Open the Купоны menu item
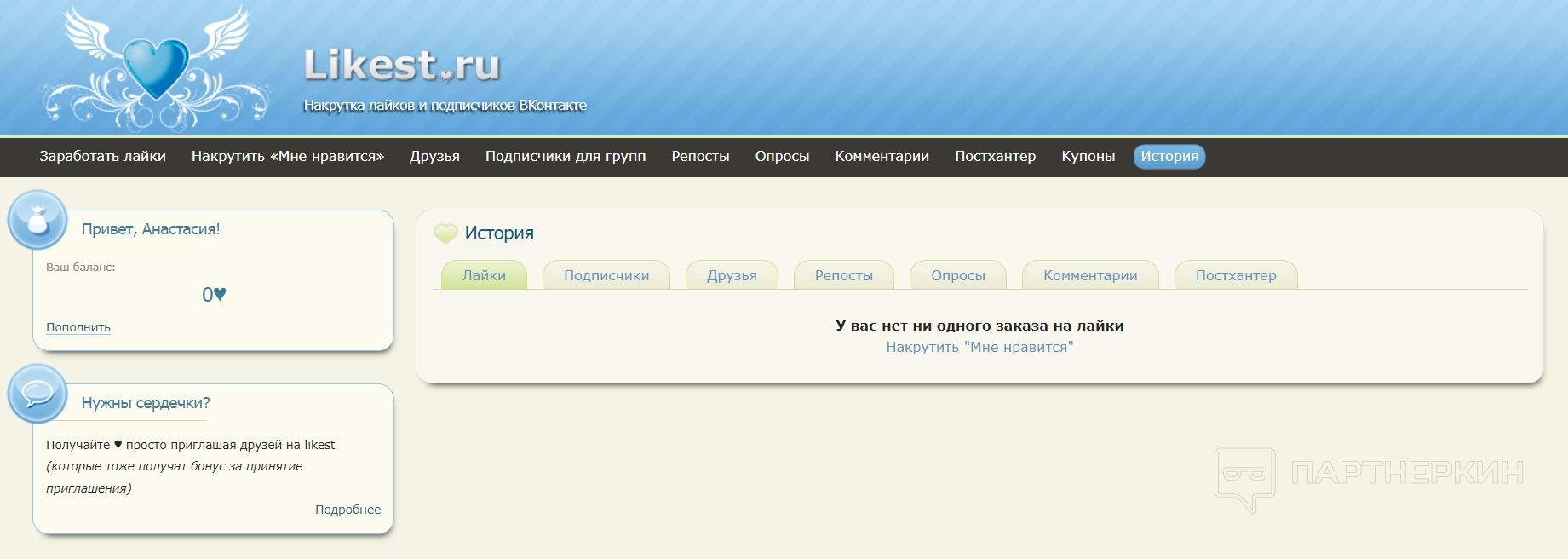Viewport: 1568px width, 559px height. pos(1088,156)
